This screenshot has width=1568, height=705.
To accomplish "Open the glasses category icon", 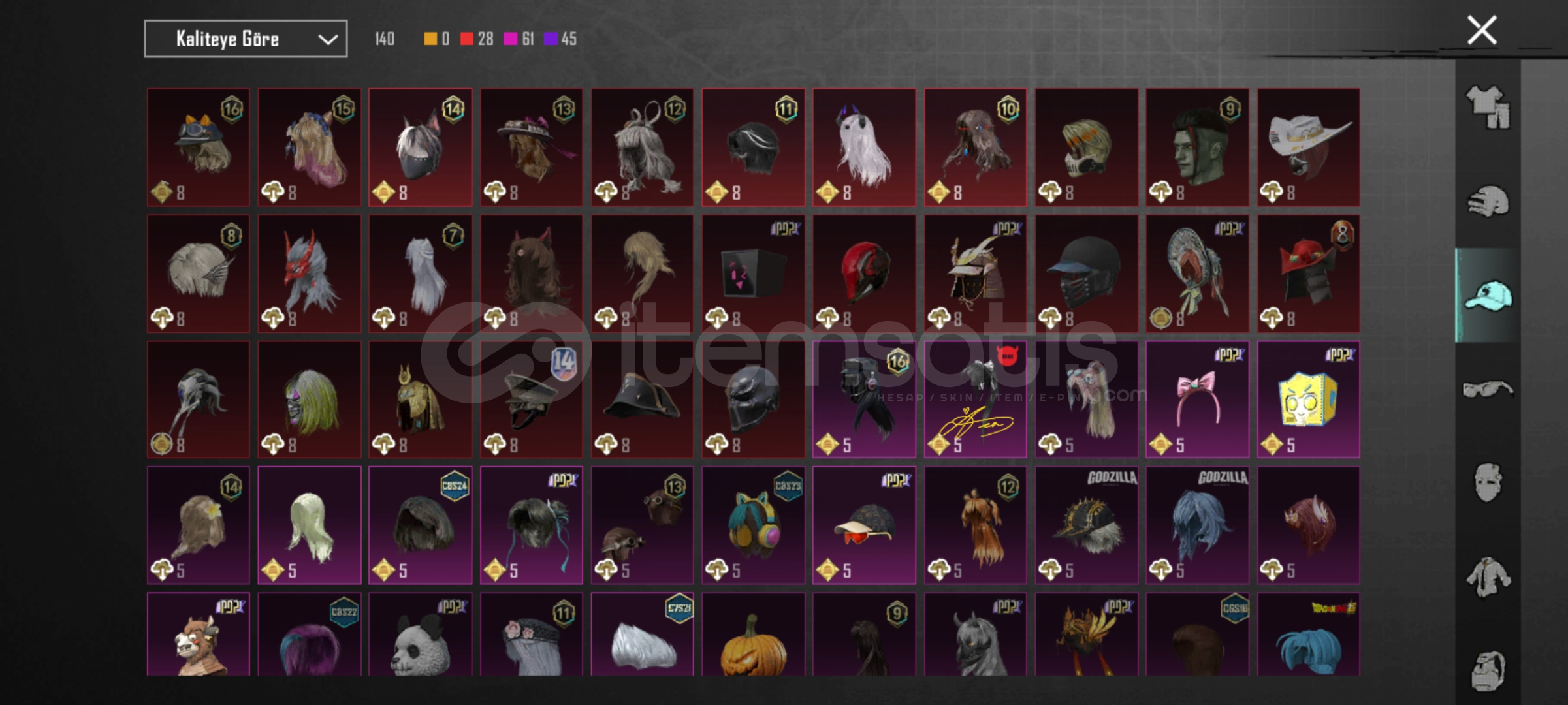I will click(1488, 390).
